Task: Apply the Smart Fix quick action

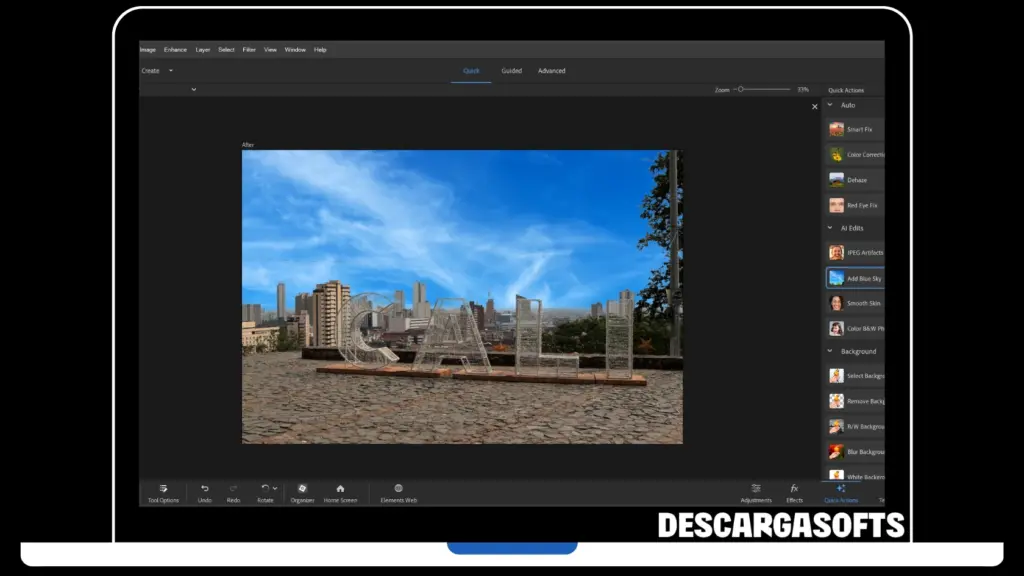Action: (851, 129)
